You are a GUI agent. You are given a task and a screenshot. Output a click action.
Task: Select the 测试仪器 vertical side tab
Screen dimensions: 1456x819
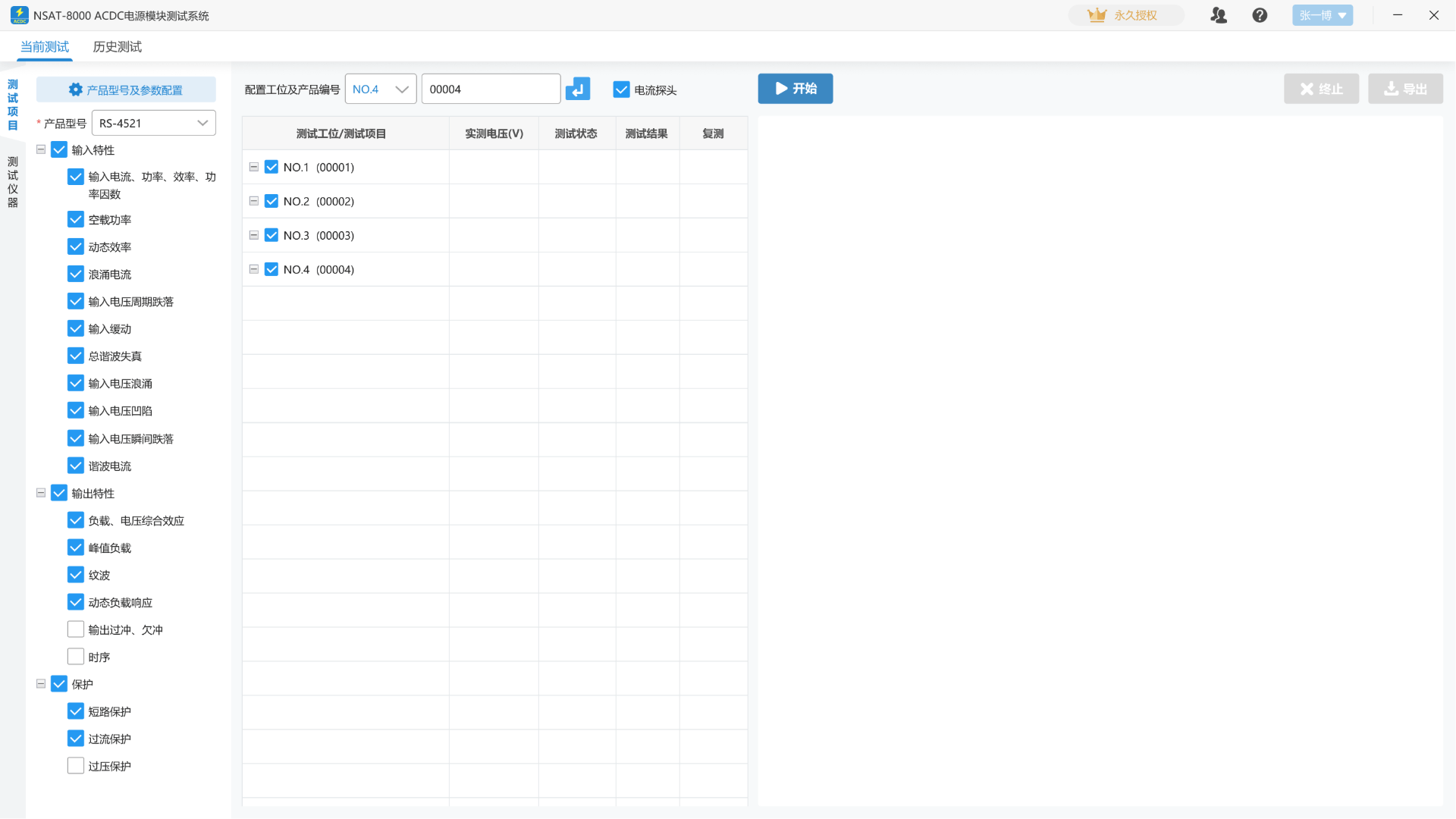[13, 182]
